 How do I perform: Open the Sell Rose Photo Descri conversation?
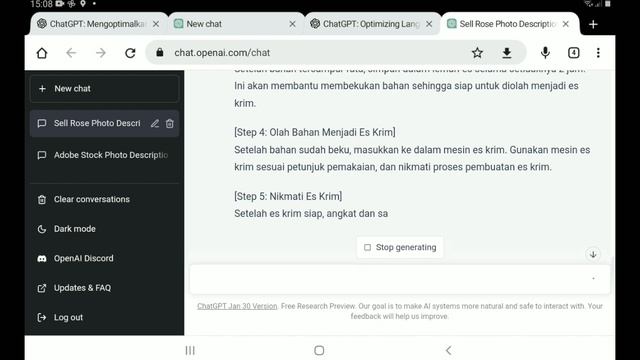(x=97, y=123)
